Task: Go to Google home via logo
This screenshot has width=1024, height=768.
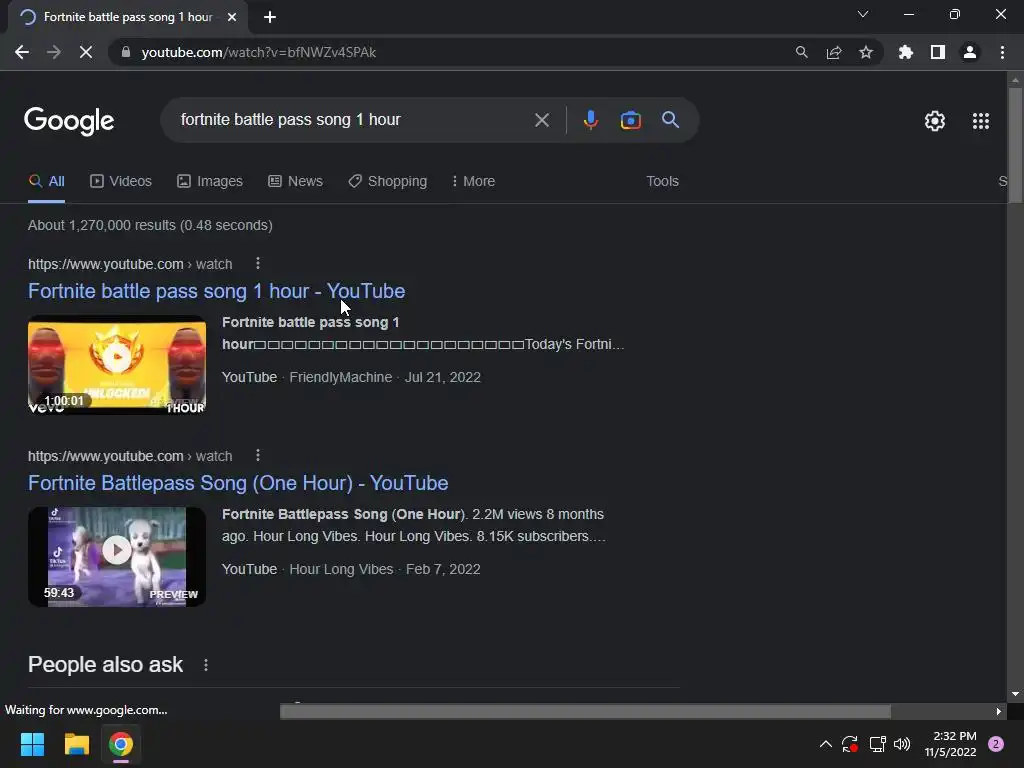Action: tap(69, 121)
